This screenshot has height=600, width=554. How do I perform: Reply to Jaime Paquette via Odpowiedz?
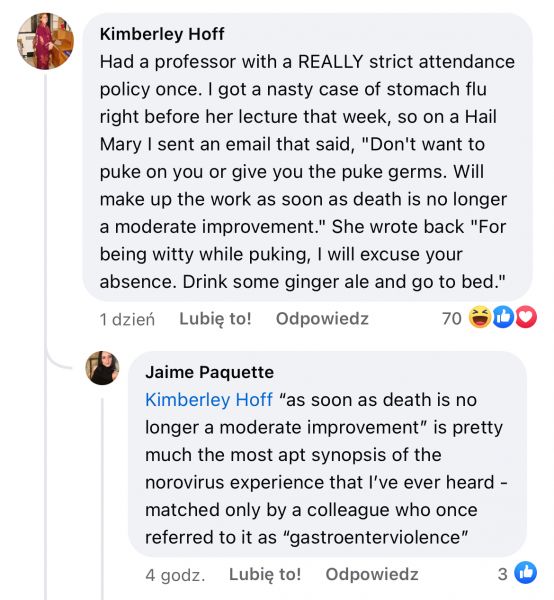(x=372, y=574)
